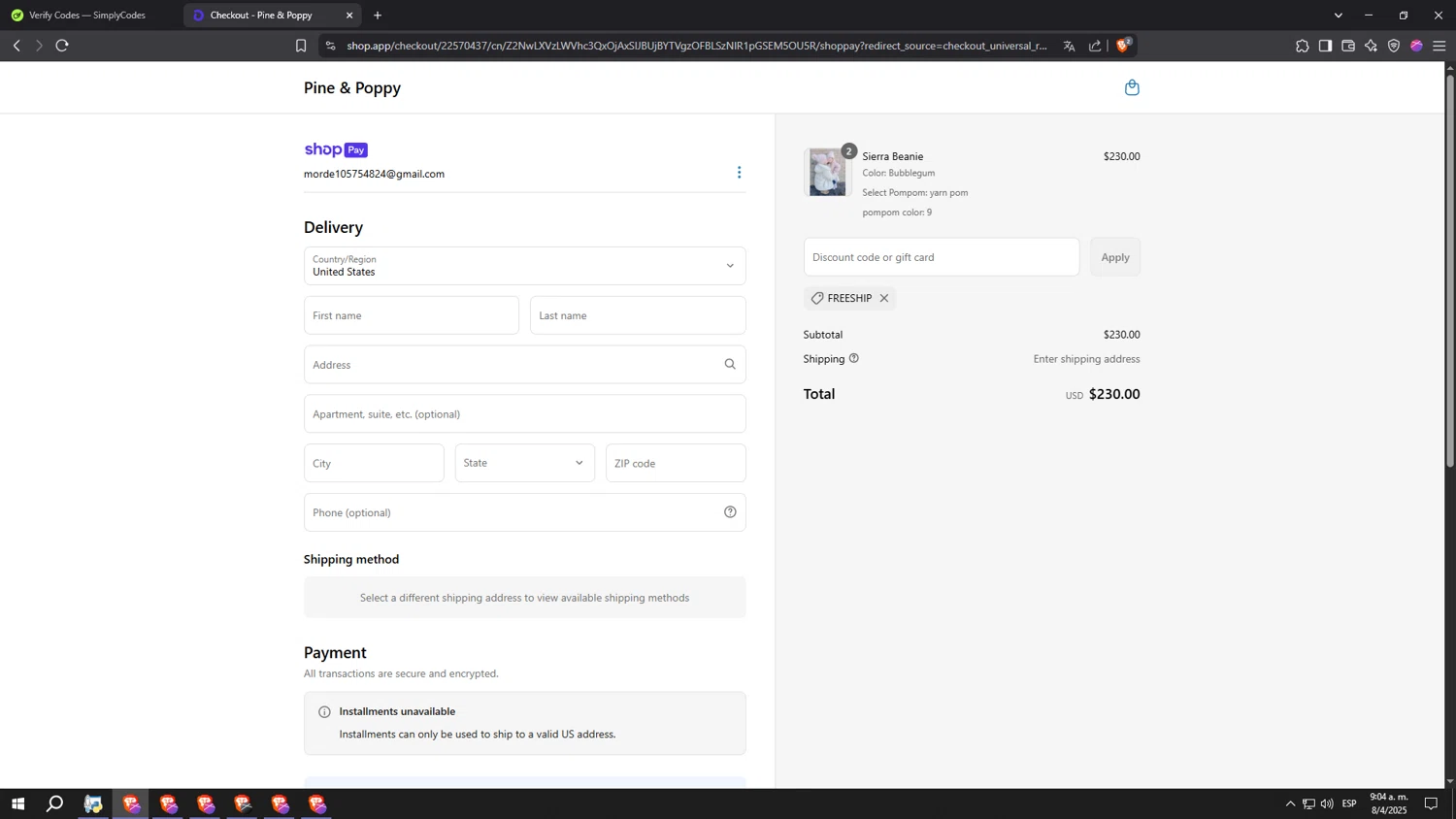Open the browser hamburger menu
Viewport: 1456px width, 819px height.
tap(1439, 46)
